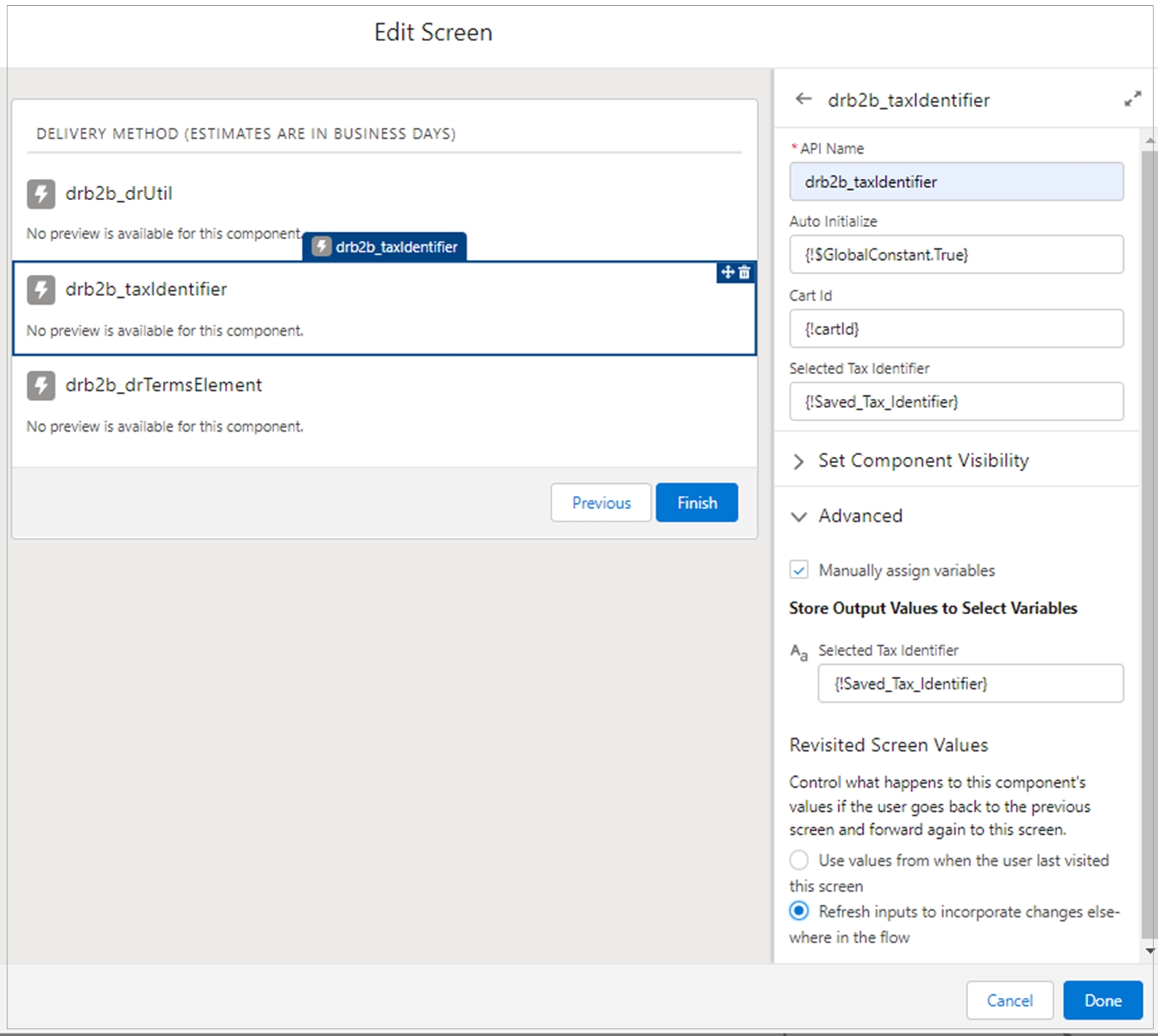
Task: Click the lightning icon in the blue drb2b_taxIdentifier tag
Action: (322, 246)
